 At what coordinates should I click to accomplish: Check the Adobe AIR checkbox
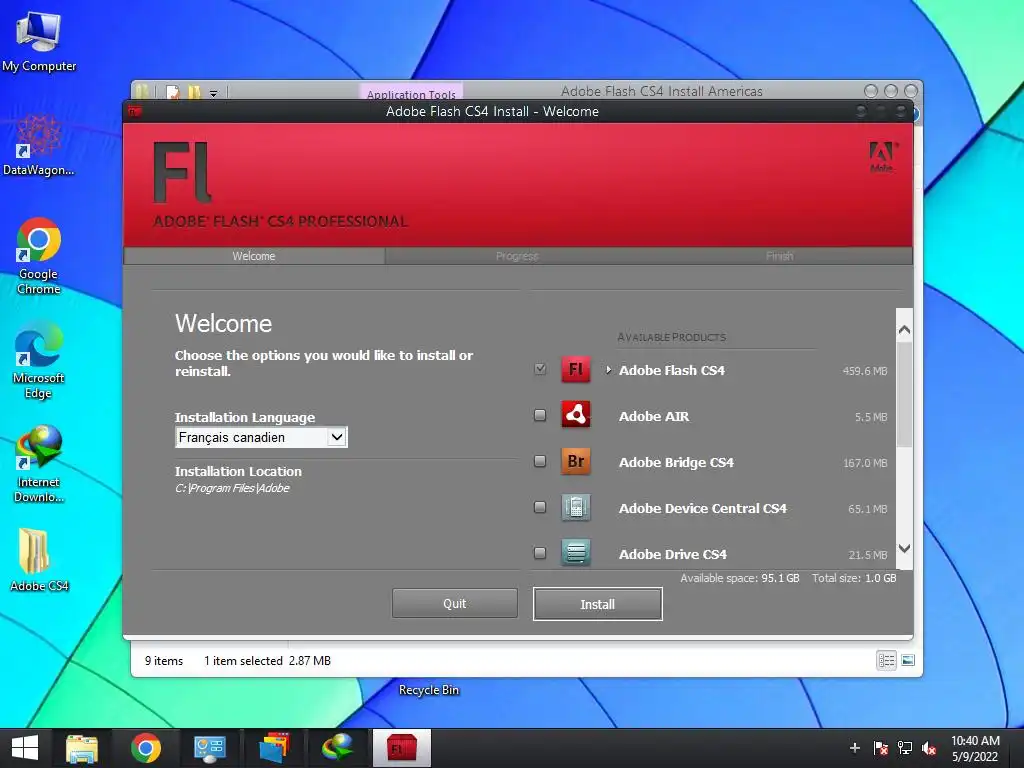point(540,415)
